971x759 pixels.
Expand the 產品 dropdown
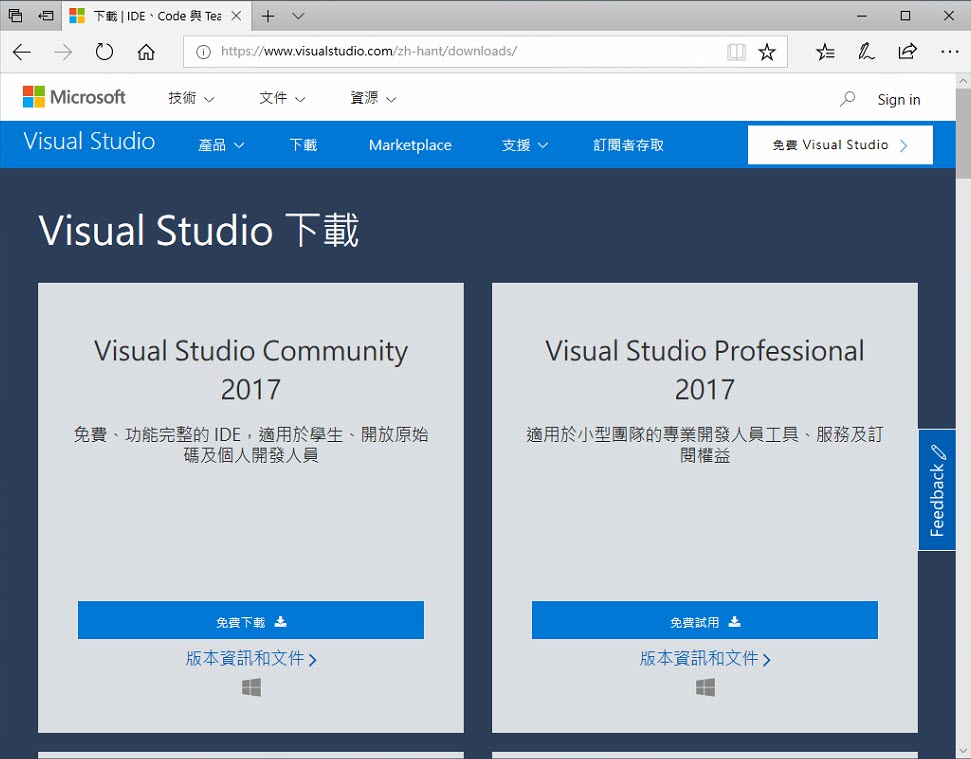(221, 145)
